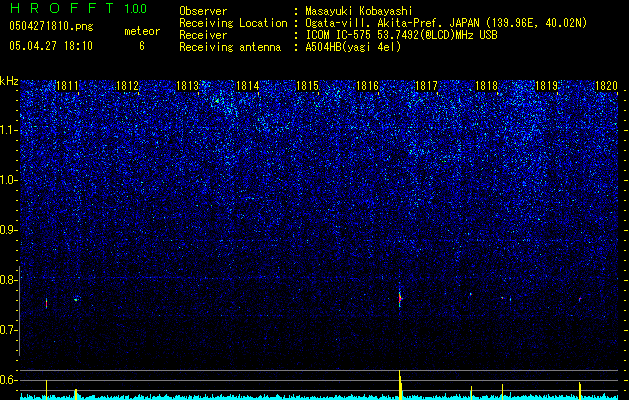Click the date stamp 05.04.27 18:10

51,46
